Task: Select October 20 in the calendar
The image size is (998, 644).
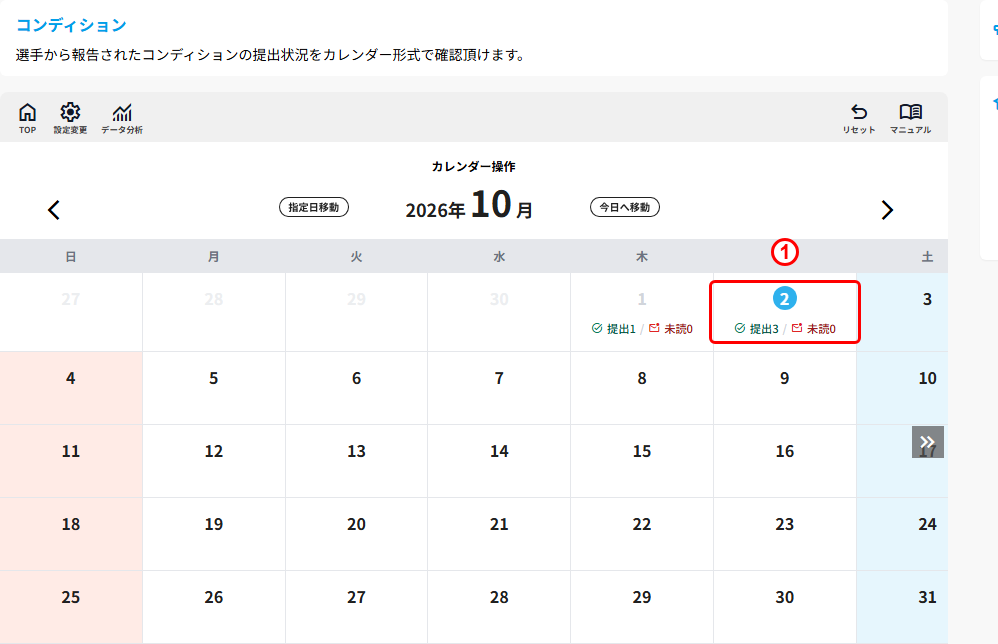Action: [x=356, y=524]
